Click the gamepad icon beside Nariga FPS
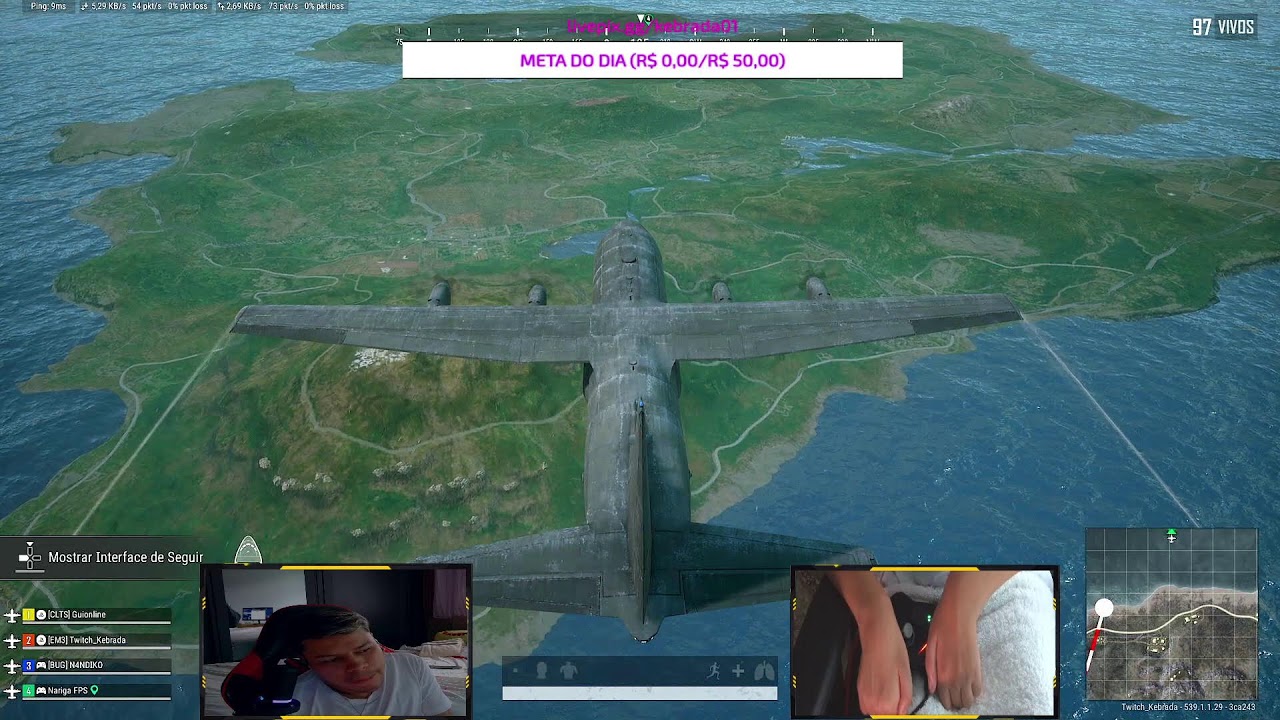 [x=41, y=690]
